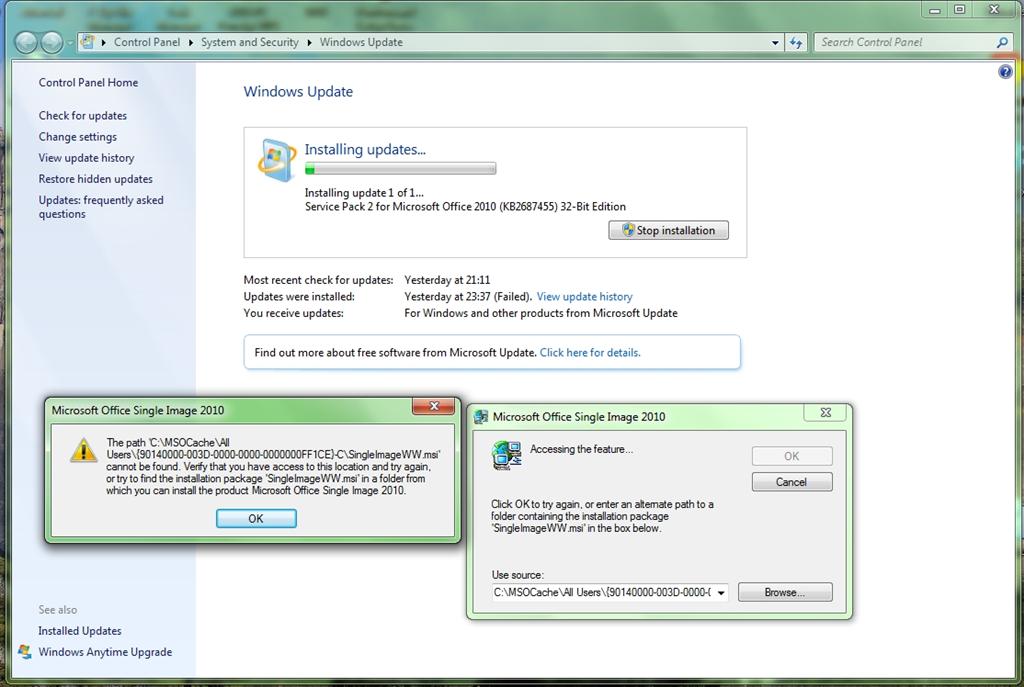Click warning triangle icon in error dialog
The image size is (1024, 687).
(84, 450)
